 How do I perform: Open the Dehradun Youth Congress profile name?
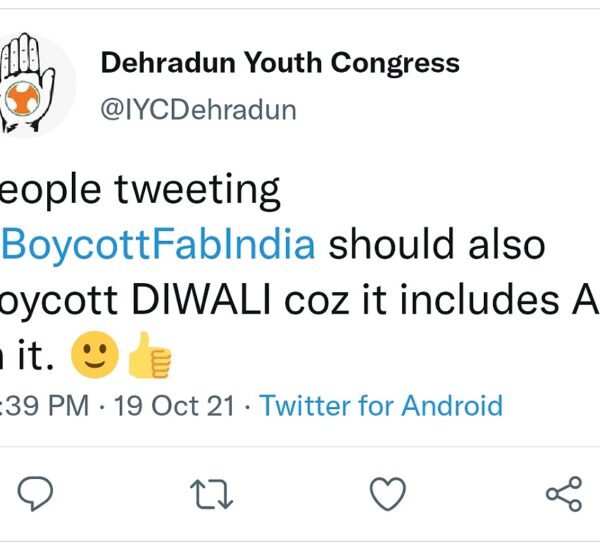280,64
